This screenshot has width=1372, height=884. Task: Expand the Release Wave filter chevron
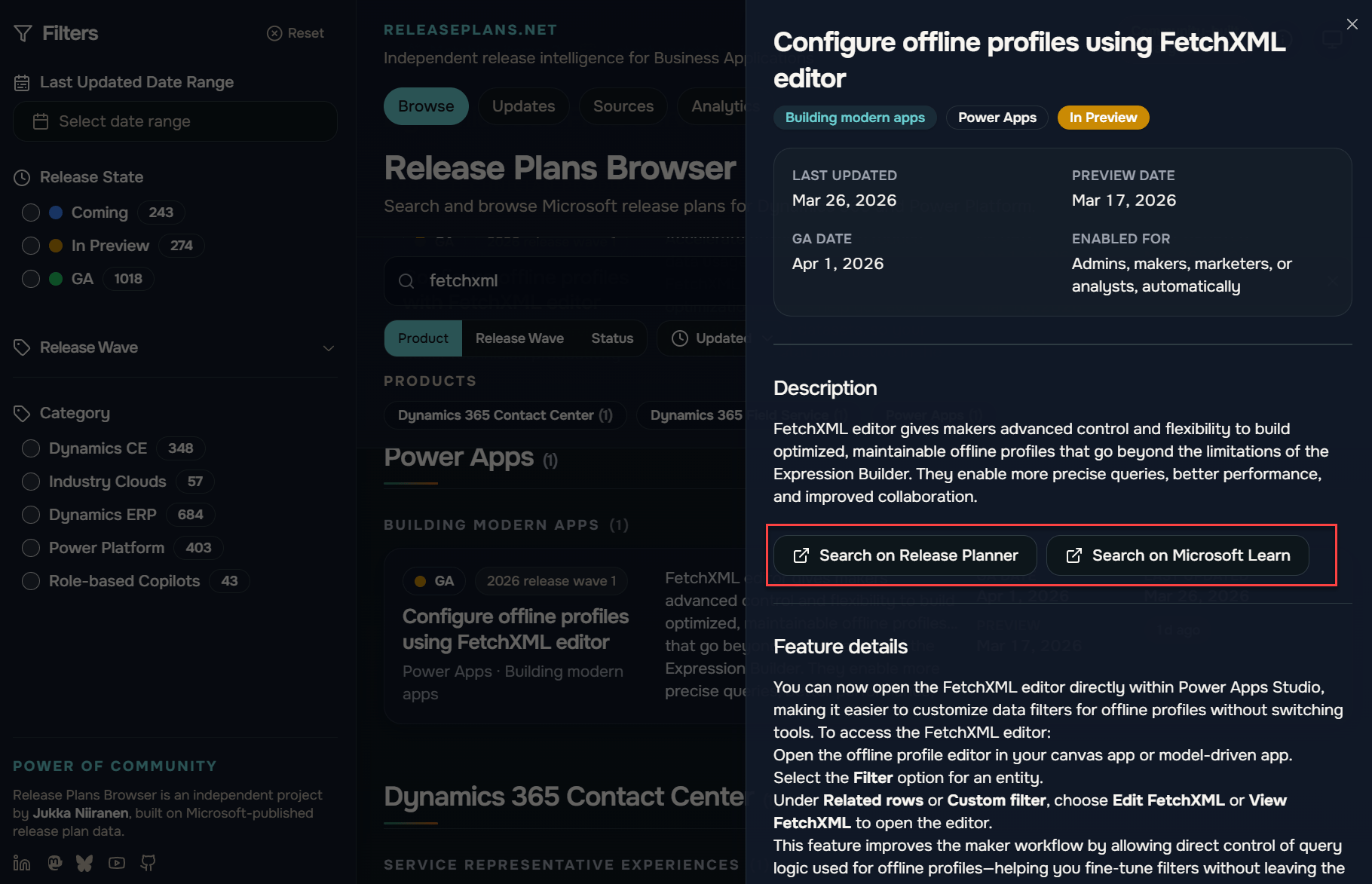329,348
